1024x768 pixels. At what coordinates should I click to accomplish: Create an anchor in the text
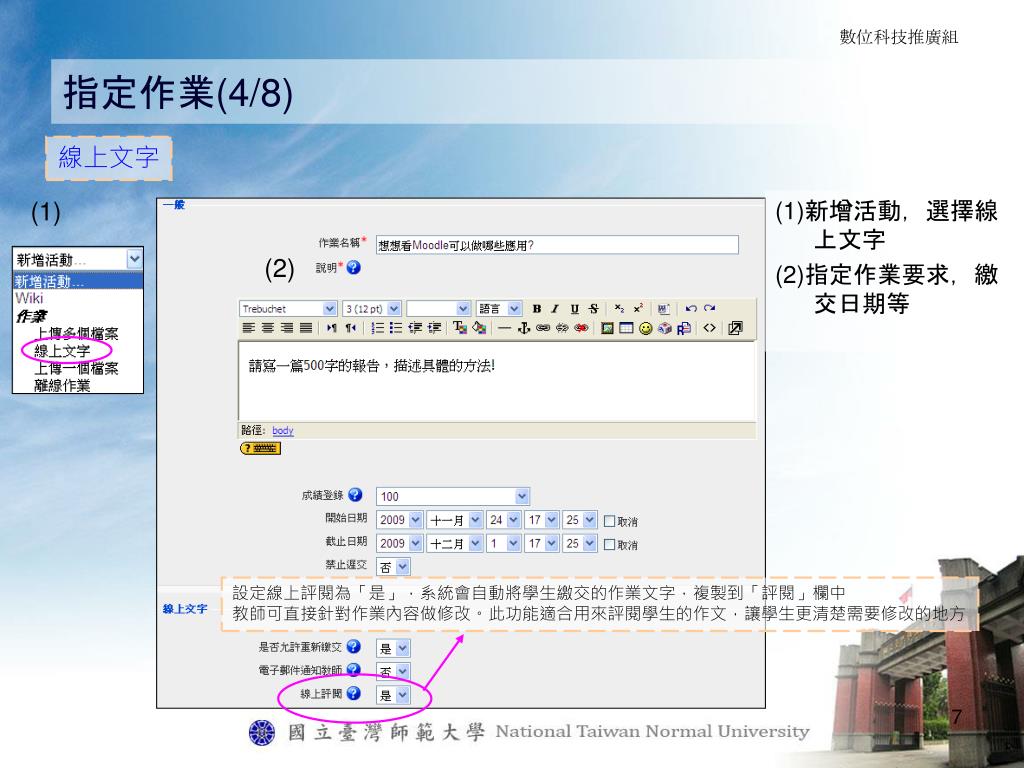pos(523,328)
